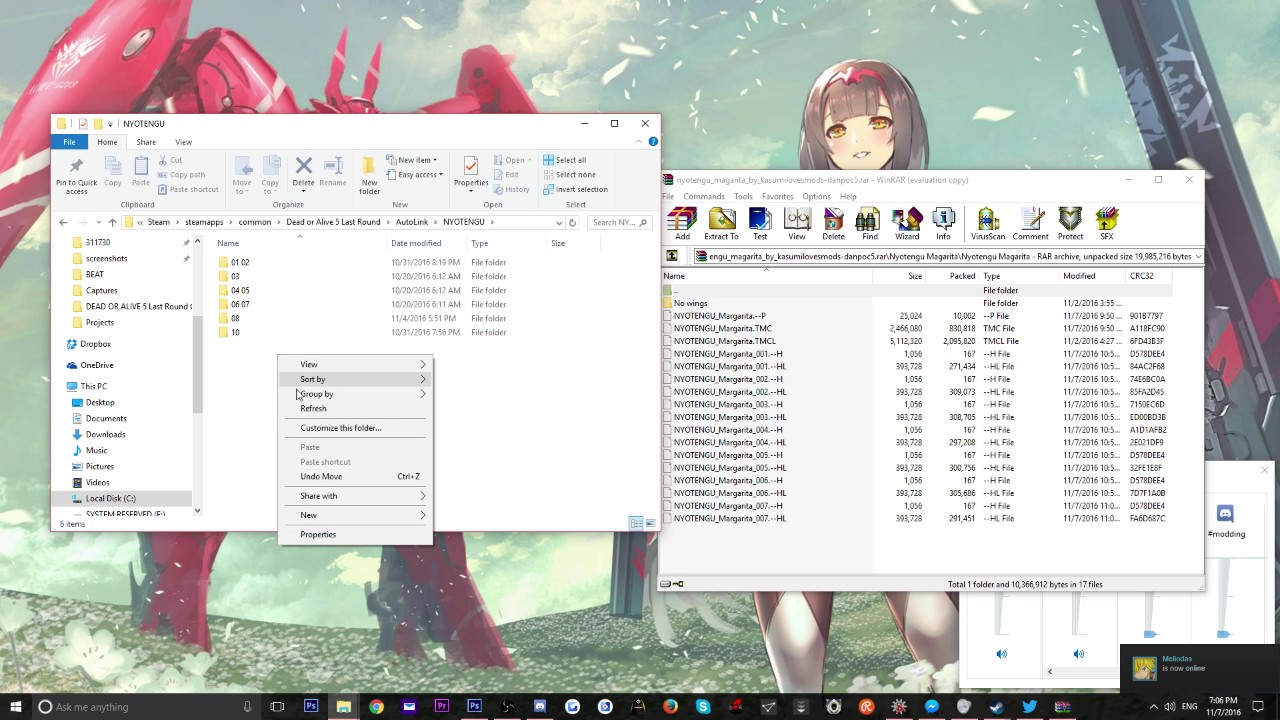Click WinRAR Extract To icon
1280x720 pixels.
pos(721,224)
